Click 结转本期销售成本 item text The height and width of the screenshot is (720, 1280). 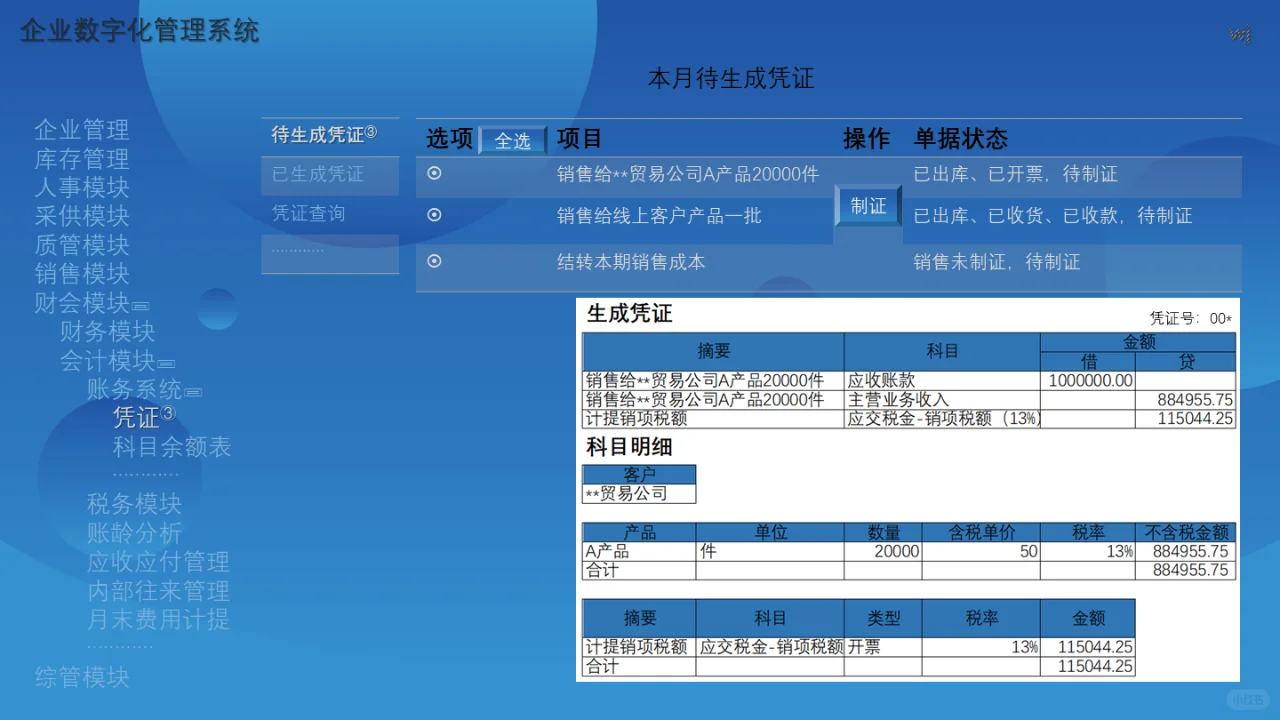point(631,262)
